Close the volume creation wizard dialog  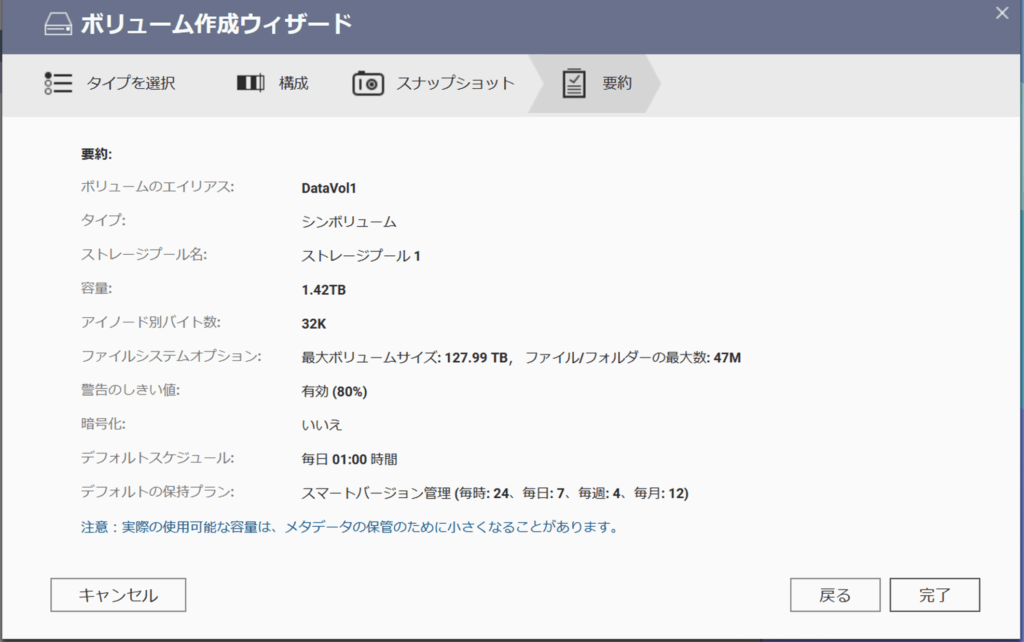[1002, 13]
